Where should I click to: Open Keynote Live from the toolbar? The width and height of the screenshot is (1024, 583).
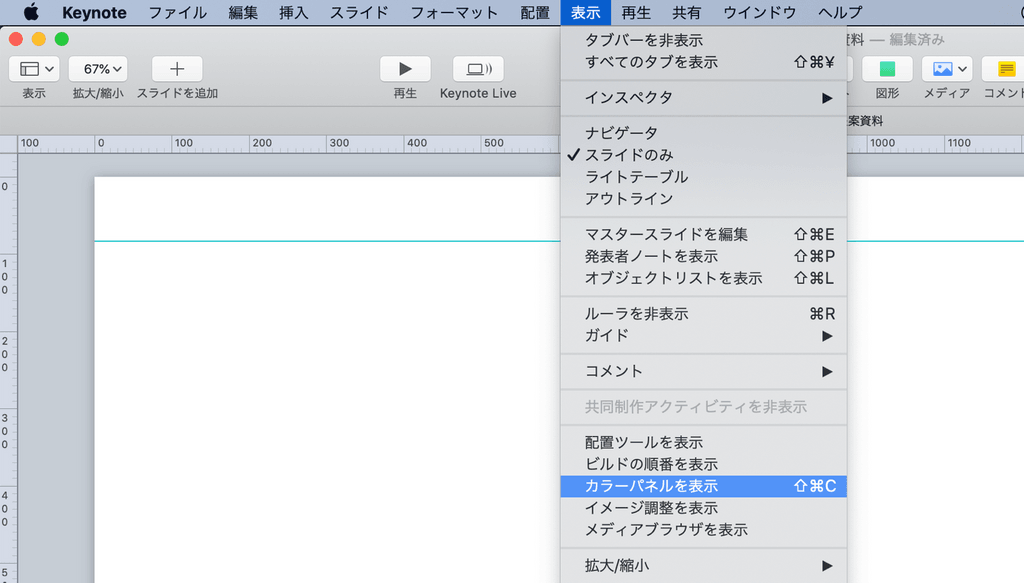(477, 69)
